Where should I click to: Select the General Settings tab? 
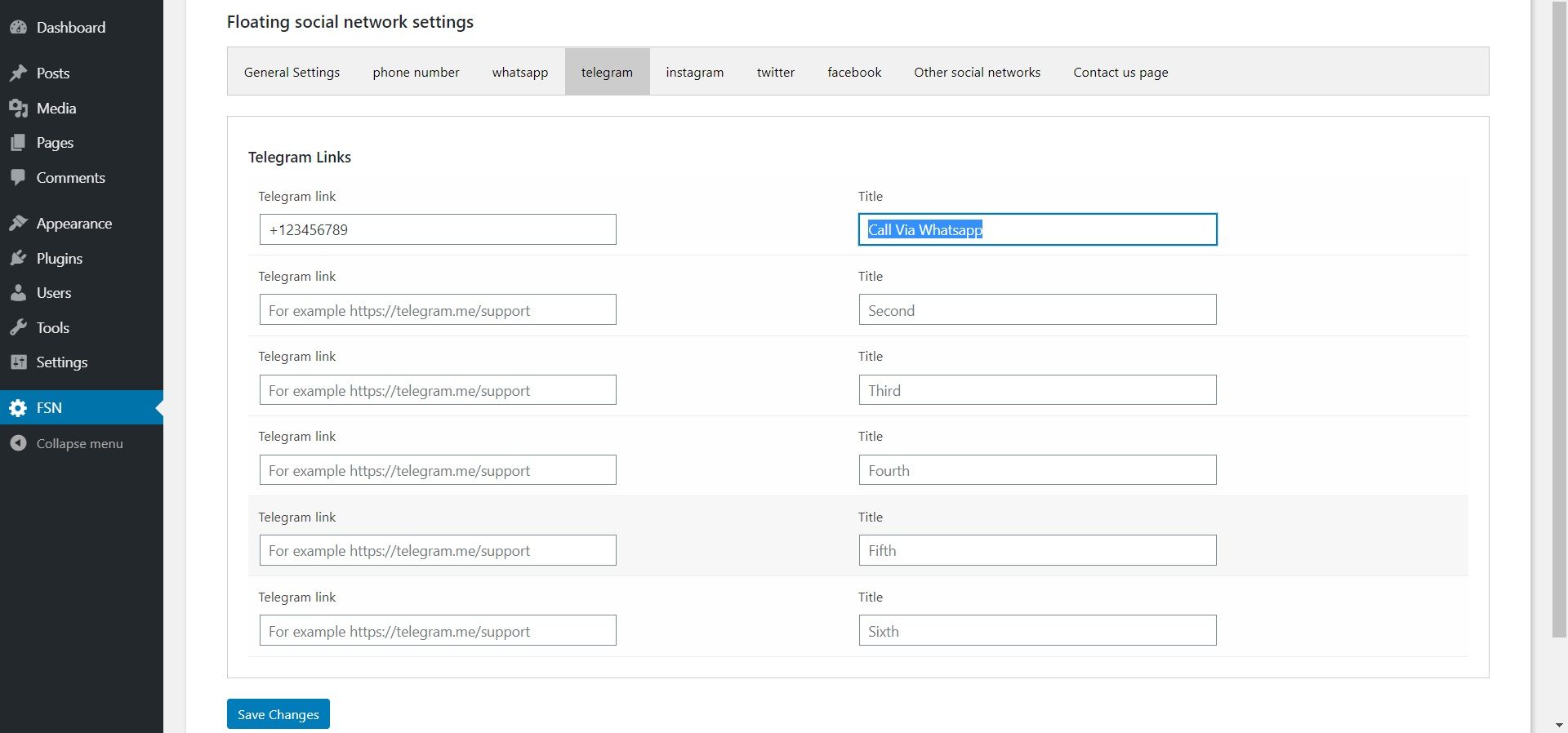tap(292, 72)
